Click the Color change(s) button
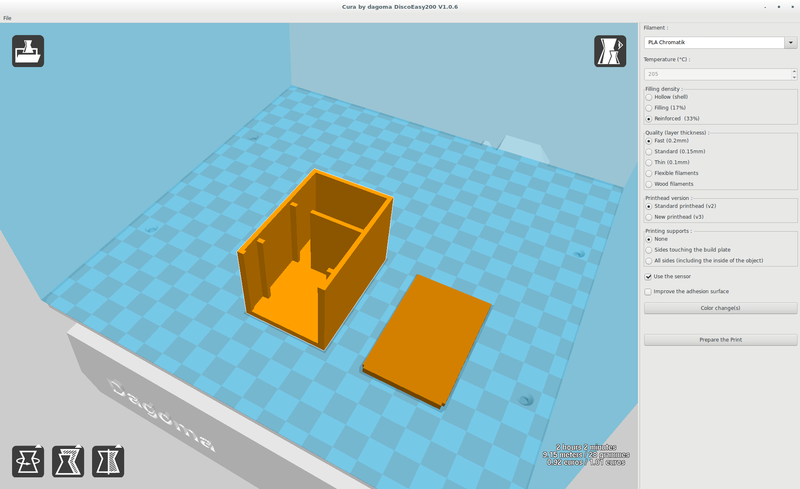The width and height of the screenshot is (800, 489). pyautogui.click(x=720, y=308)
